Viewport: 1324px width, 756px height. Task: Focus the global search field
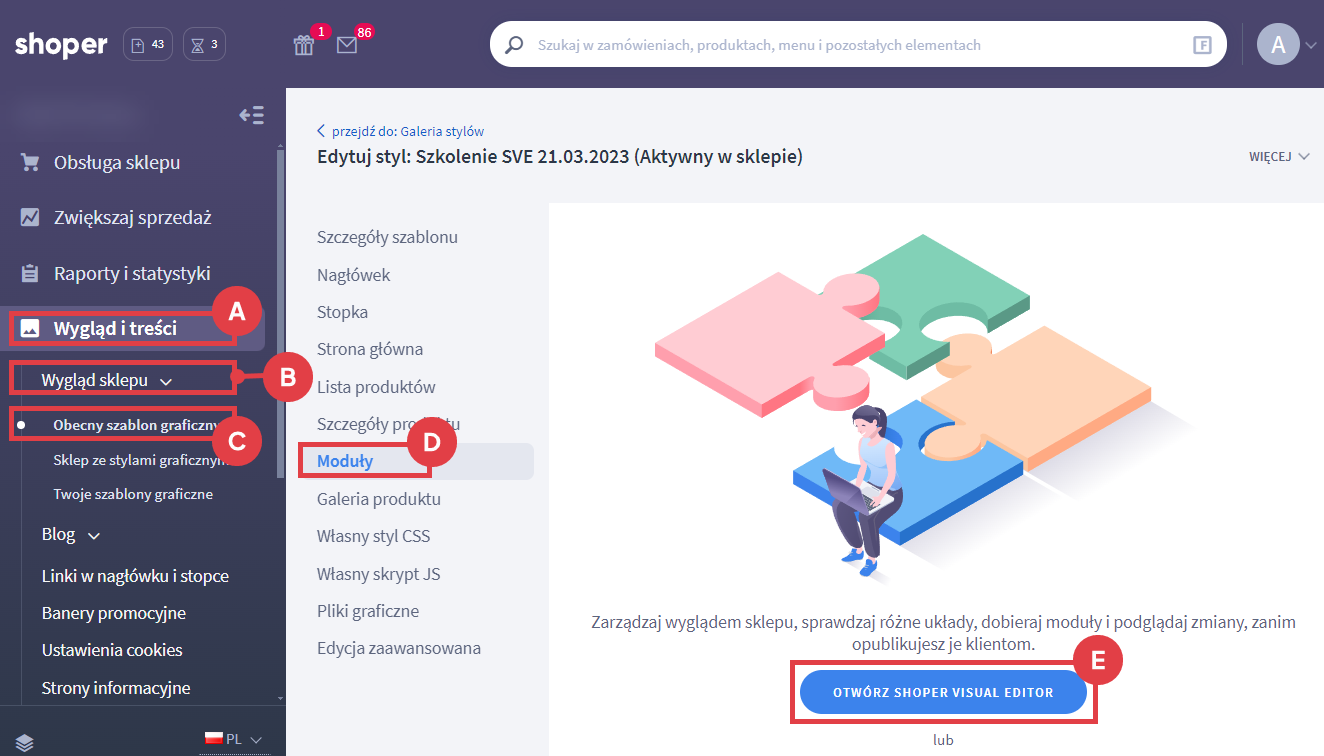(x=857, y=45)
